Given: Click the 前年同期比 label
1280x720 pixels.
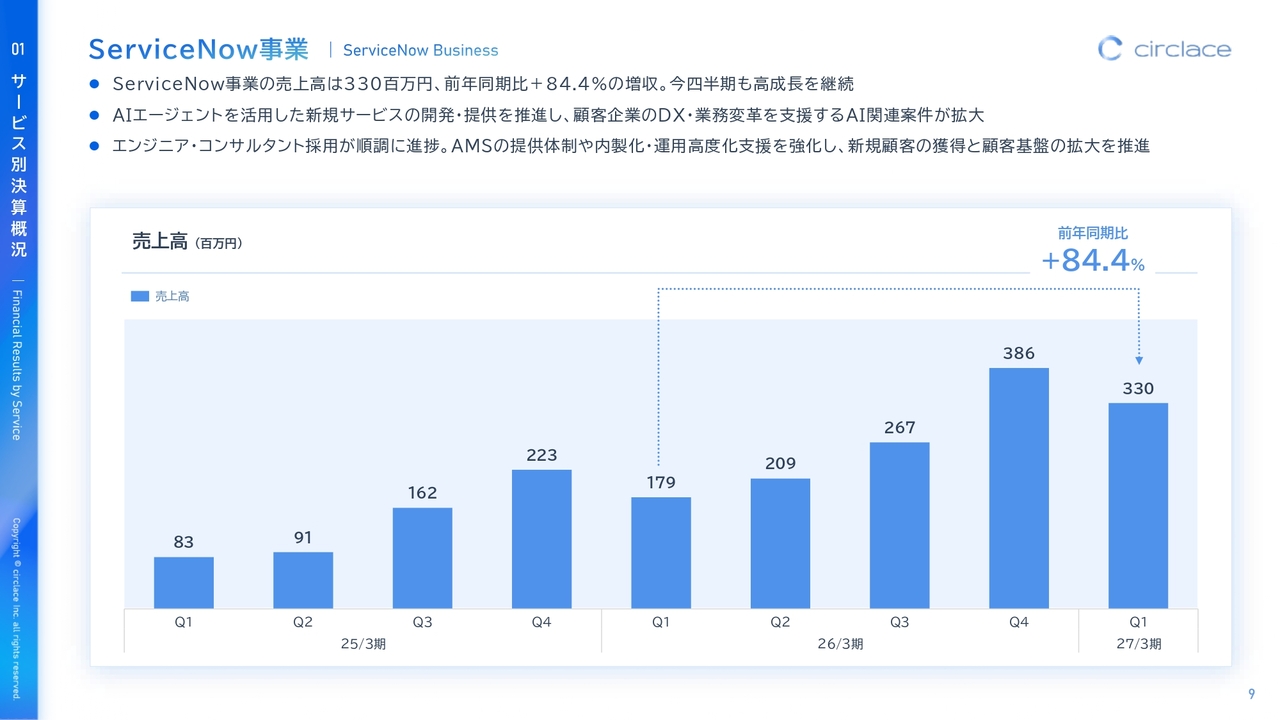Looking at the screenshot, I should pos(1093,233).
